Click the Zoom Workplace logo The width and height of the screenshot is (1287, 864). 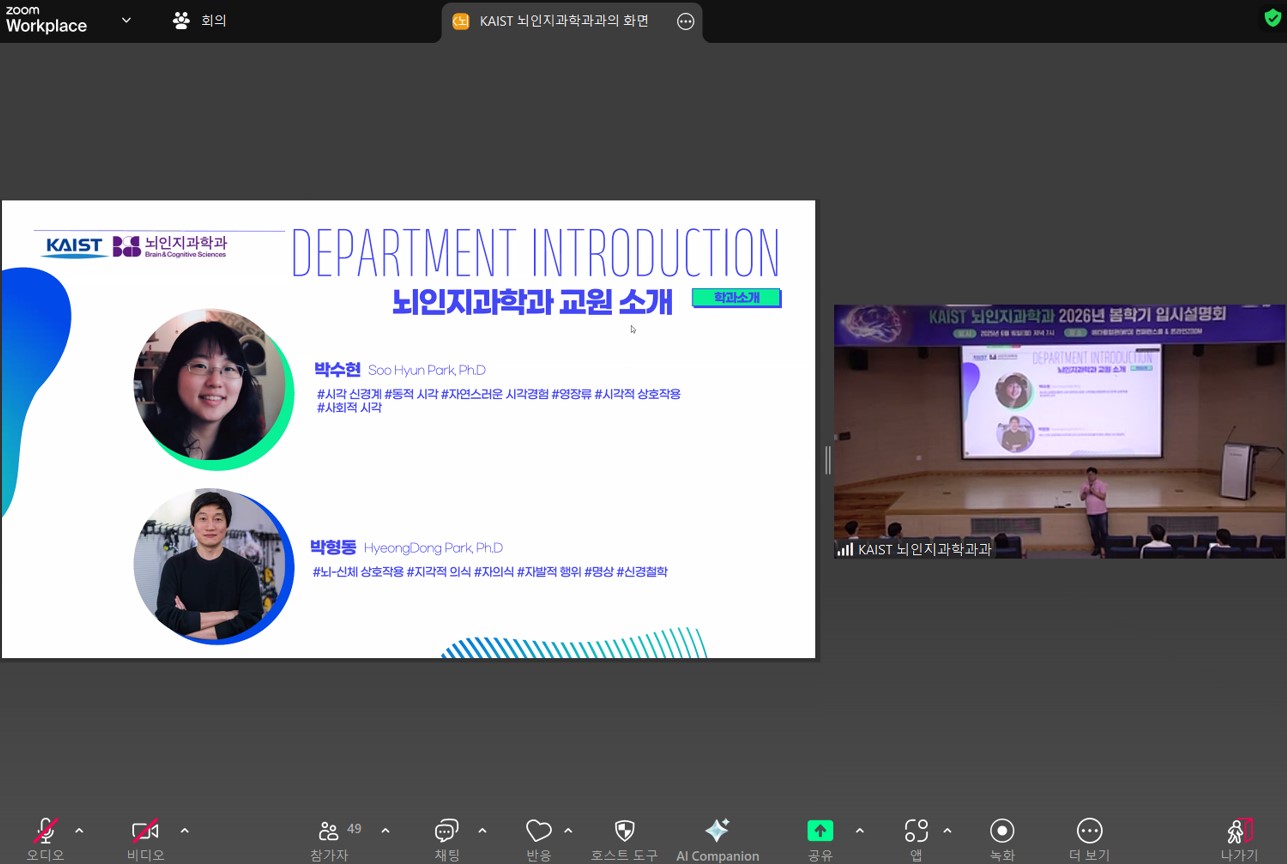click(46, 20)
